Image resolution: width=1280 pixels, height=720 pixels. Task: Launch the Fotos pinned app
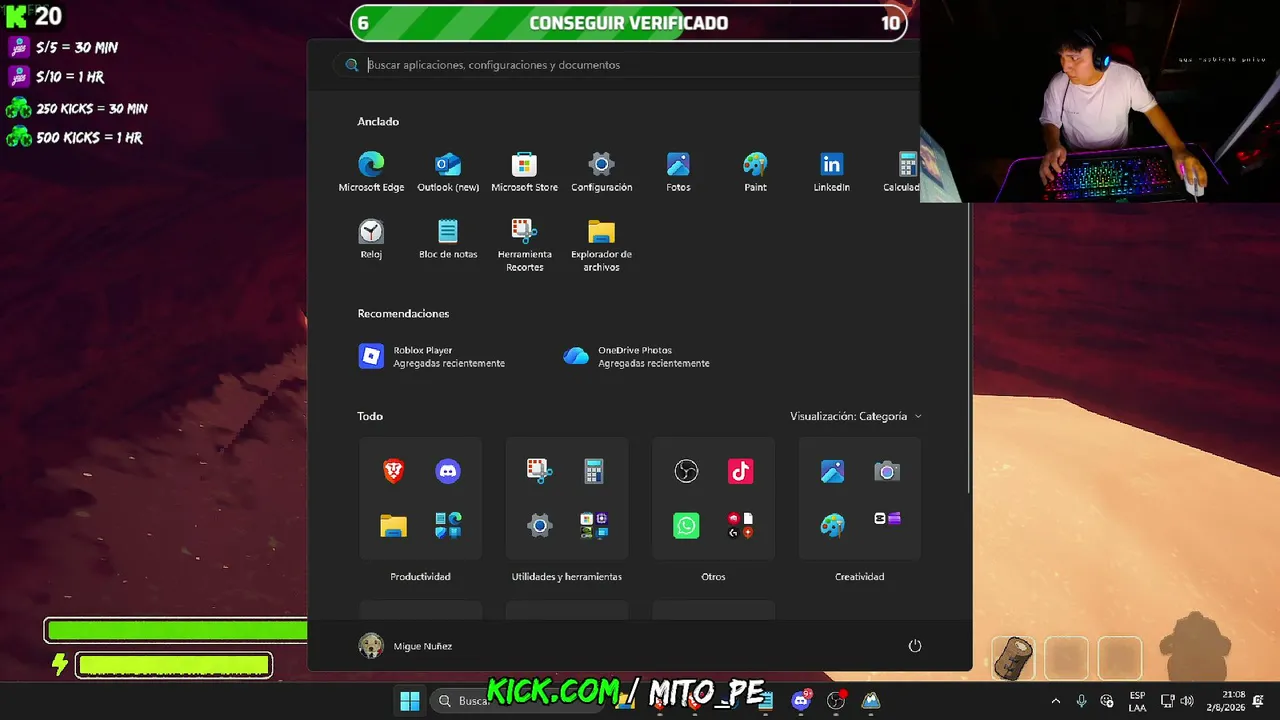tap(678, 171)
